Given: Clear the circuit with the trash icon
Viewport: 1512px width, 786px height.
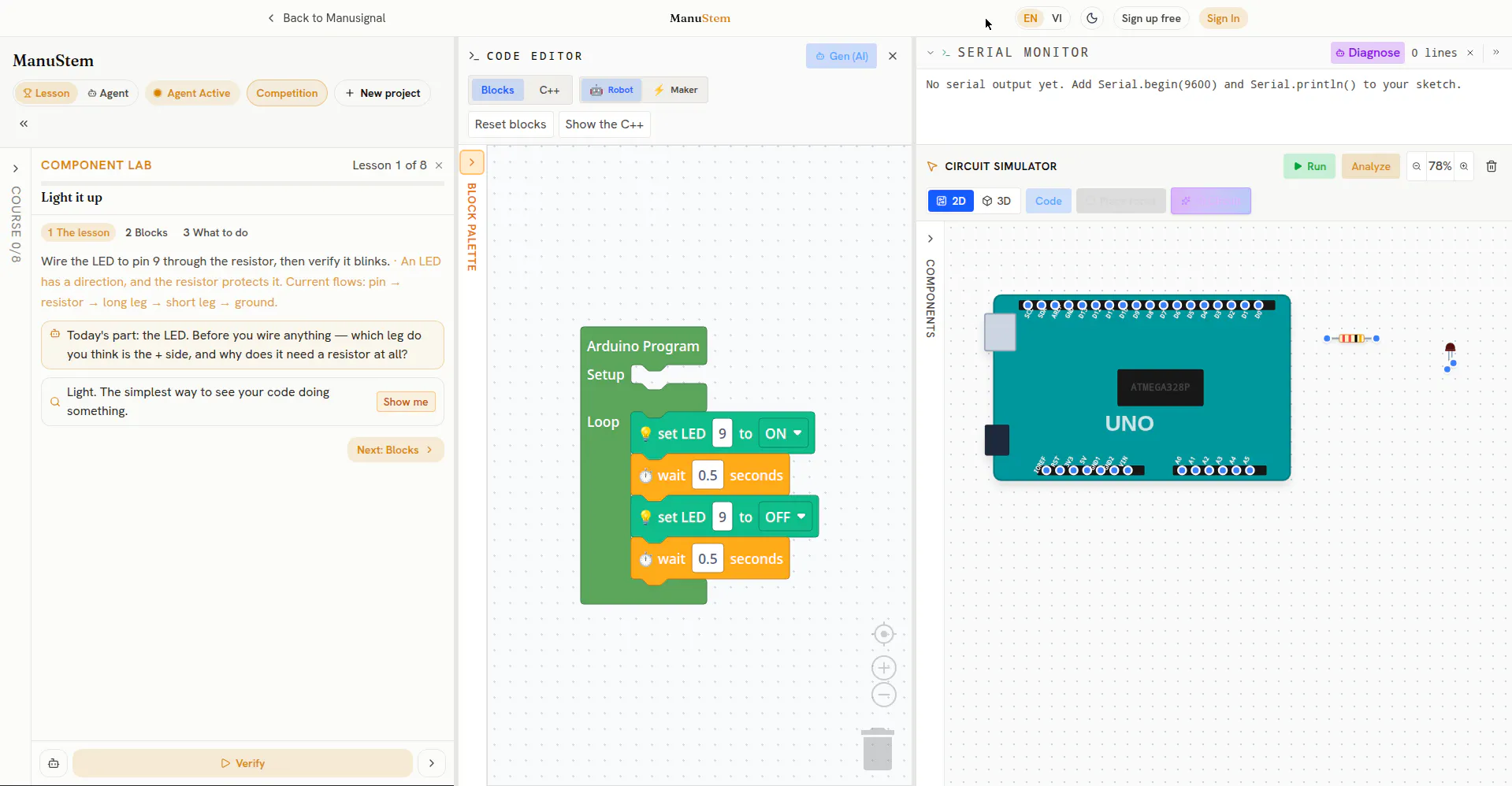Looking at the screenshot, I should pyautogui.click(x=1492, y=166).
